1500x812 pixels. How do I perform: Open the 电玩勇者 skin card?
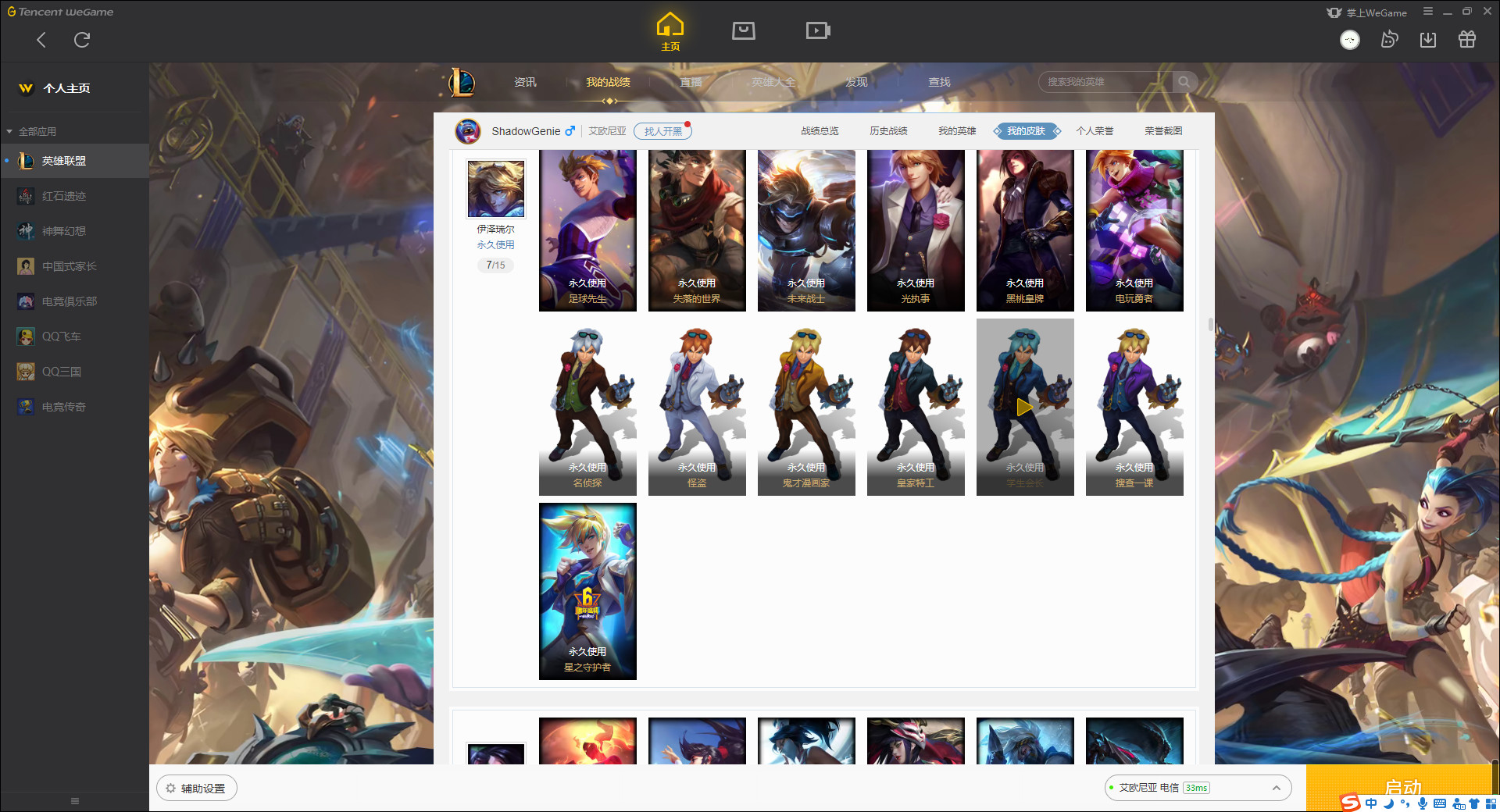coord(1134,231)
